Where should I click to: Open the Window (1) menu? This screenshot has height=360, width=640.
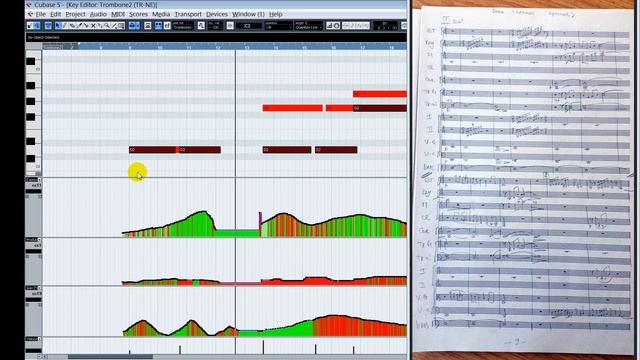[248, 14]
